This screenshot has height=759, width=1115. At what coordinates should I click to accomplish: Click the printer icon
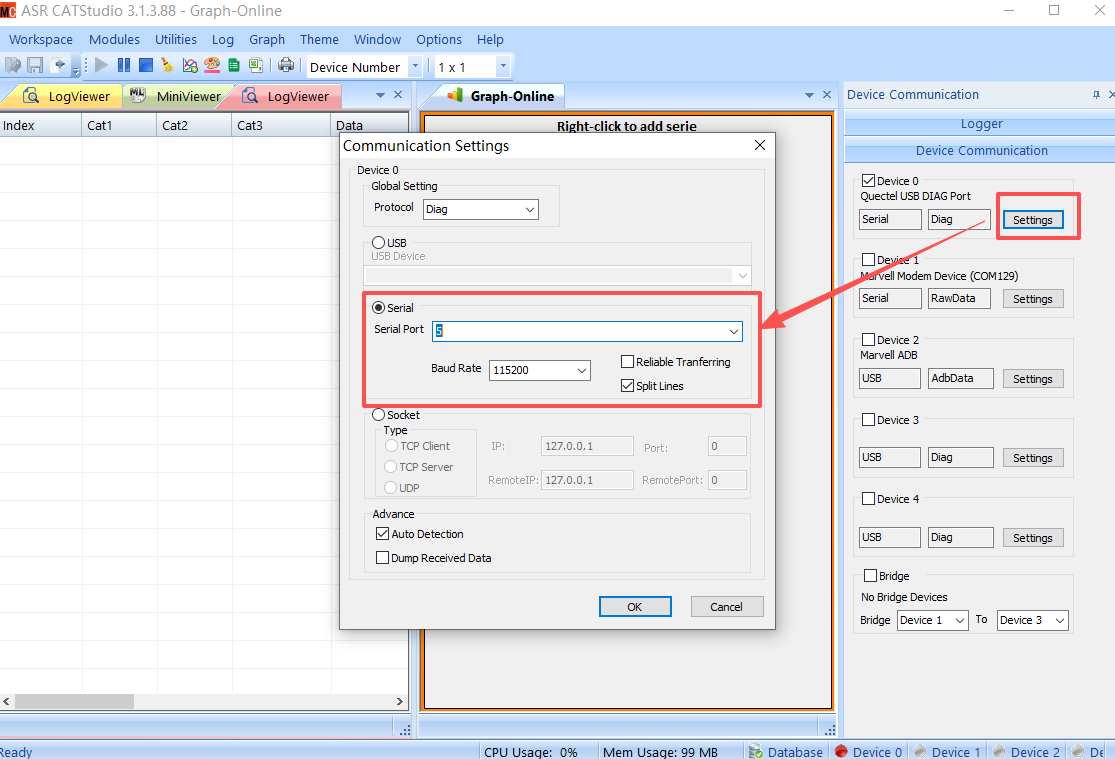pos(286,65)
